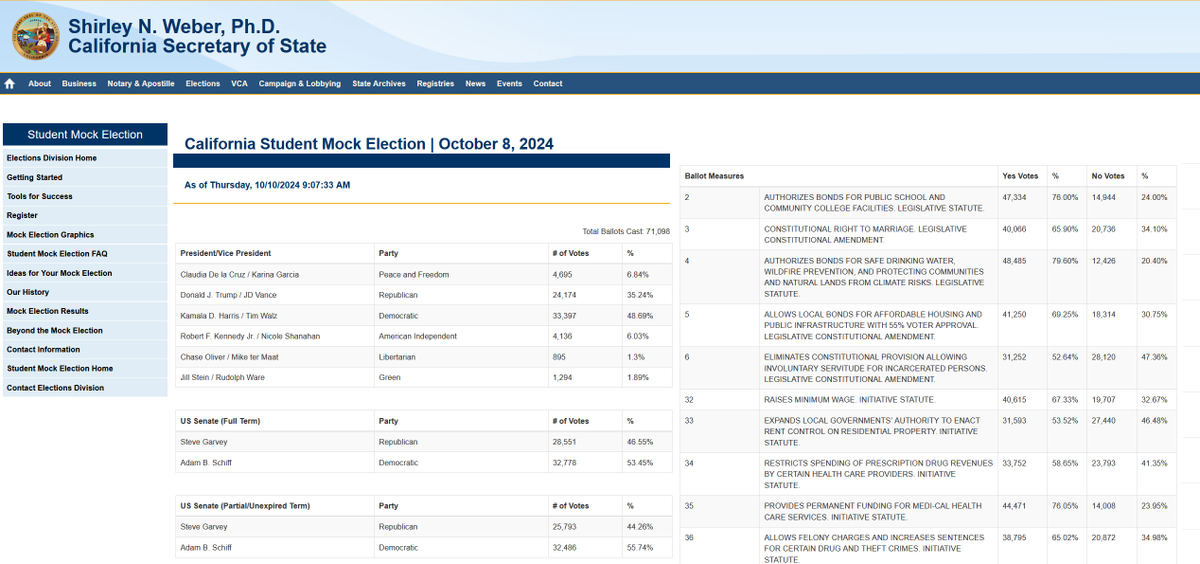Click the California state seal logo
1200x564 pixels.
click(36, 36)
